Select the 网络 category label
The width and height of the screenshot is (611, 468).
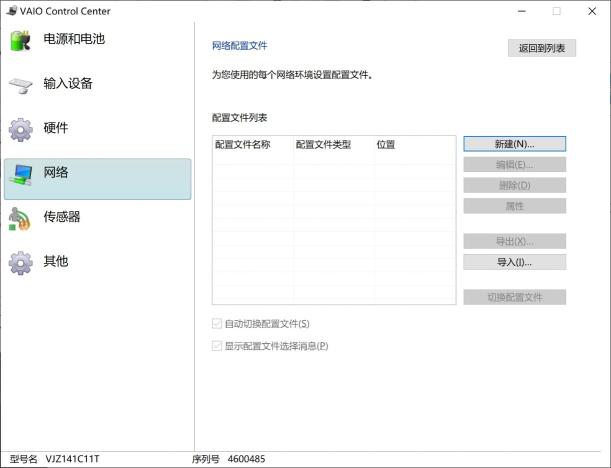point(56,172)
